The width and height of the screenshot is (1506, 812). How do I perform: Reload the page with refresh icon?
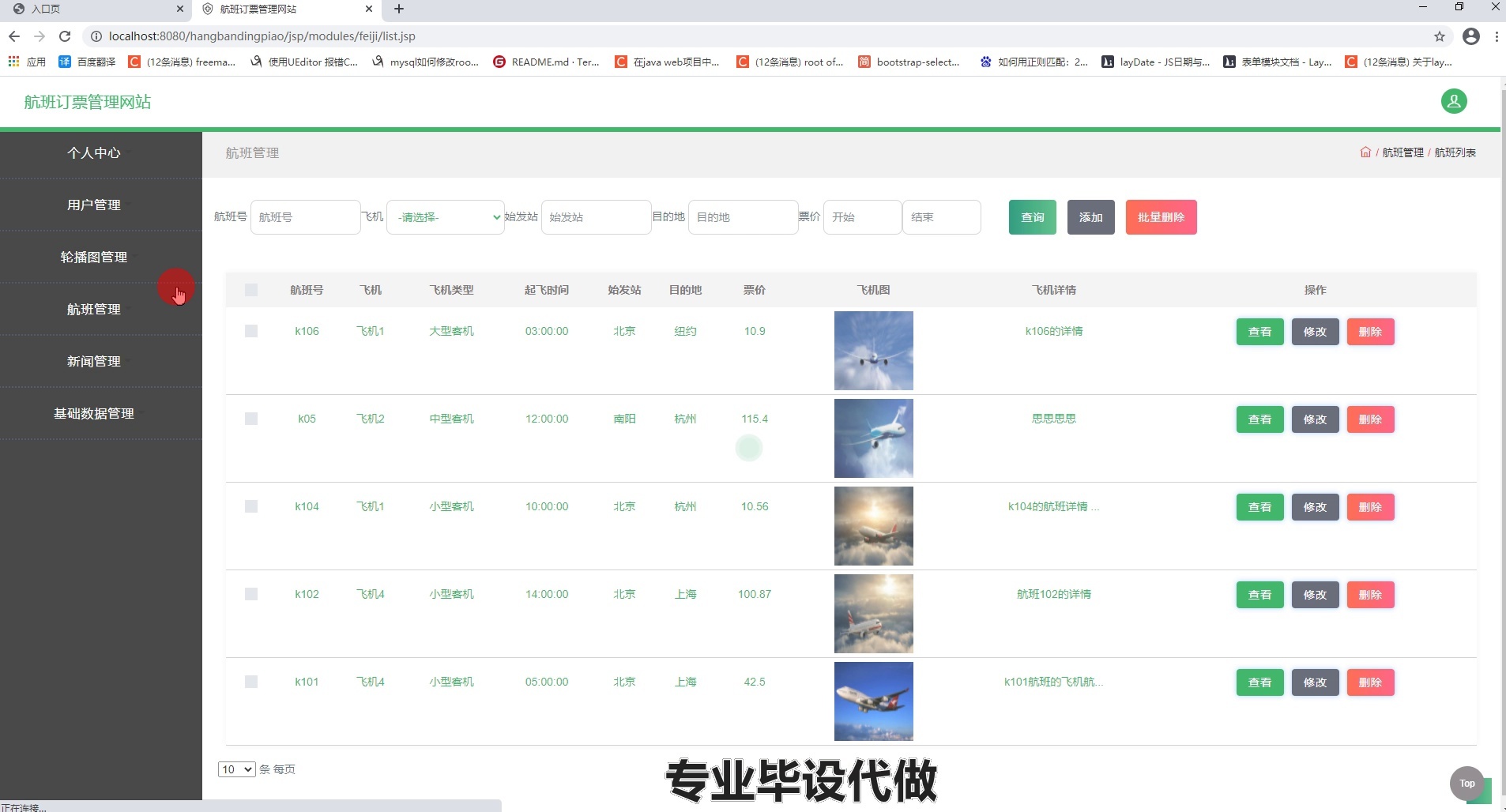(65, 36)
